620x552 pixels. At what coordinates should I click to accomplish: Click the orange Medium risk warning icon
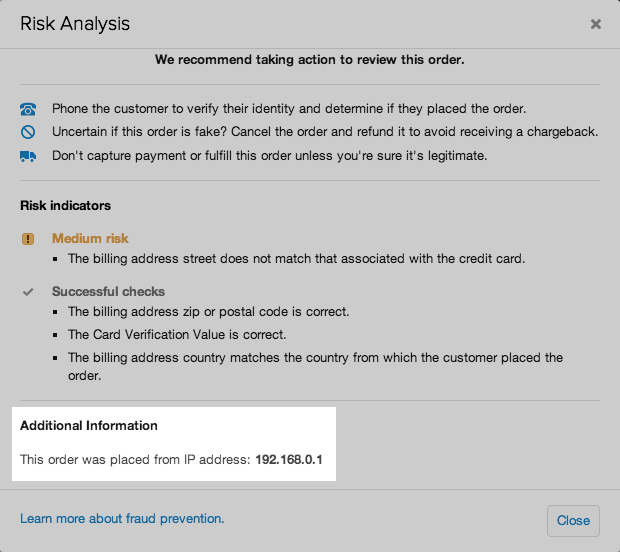tap(27, 239)
